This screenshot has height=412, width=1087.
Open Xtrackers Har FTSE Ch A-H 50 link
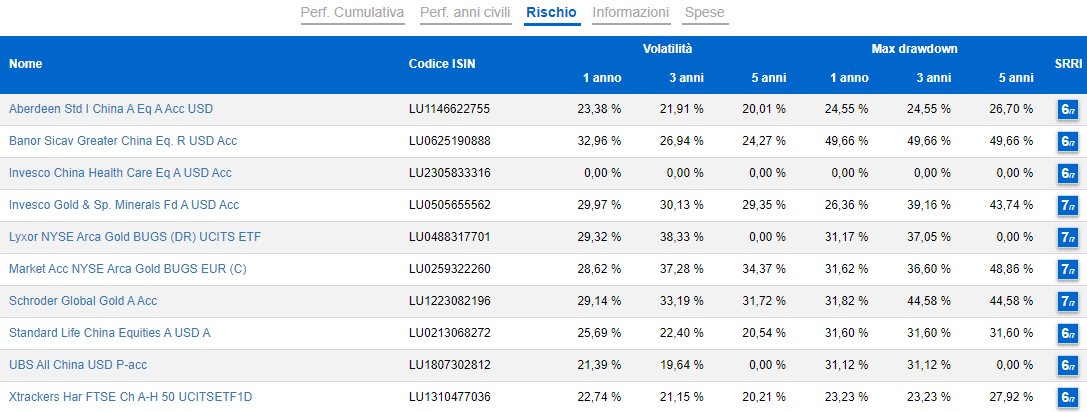[x=131, y=397]
